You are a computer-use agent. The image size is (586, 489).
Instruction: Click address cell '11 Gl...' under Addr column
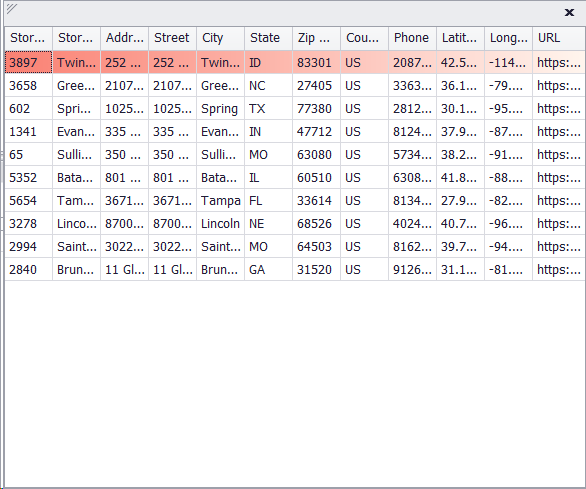(124, 270)
